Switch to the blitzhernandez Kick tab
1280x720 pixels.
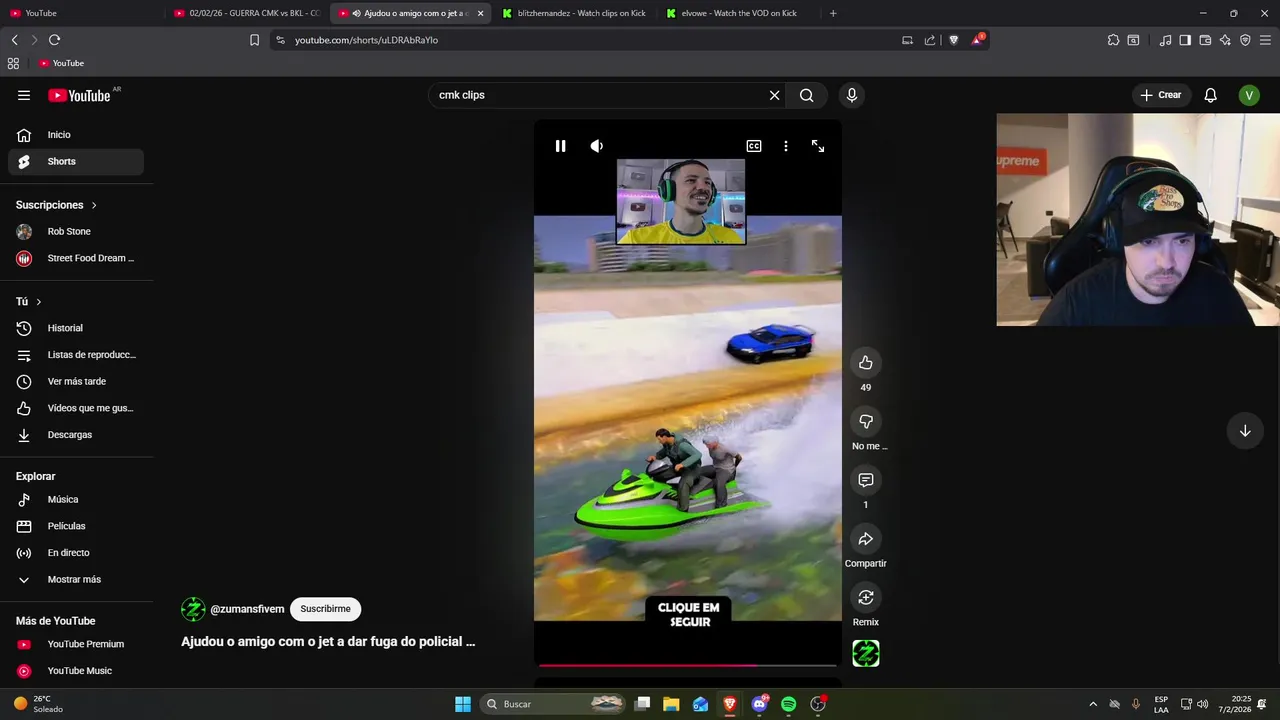(575, 13)
